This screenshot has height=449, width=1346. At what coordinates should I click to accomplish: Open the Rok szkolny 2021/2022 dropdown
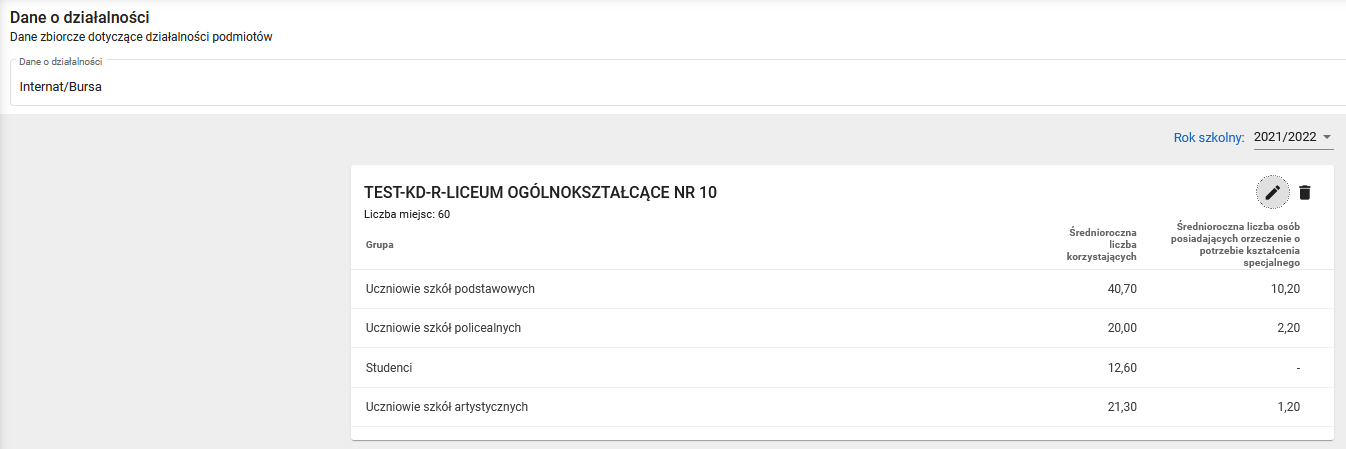tap(1293, 137)
